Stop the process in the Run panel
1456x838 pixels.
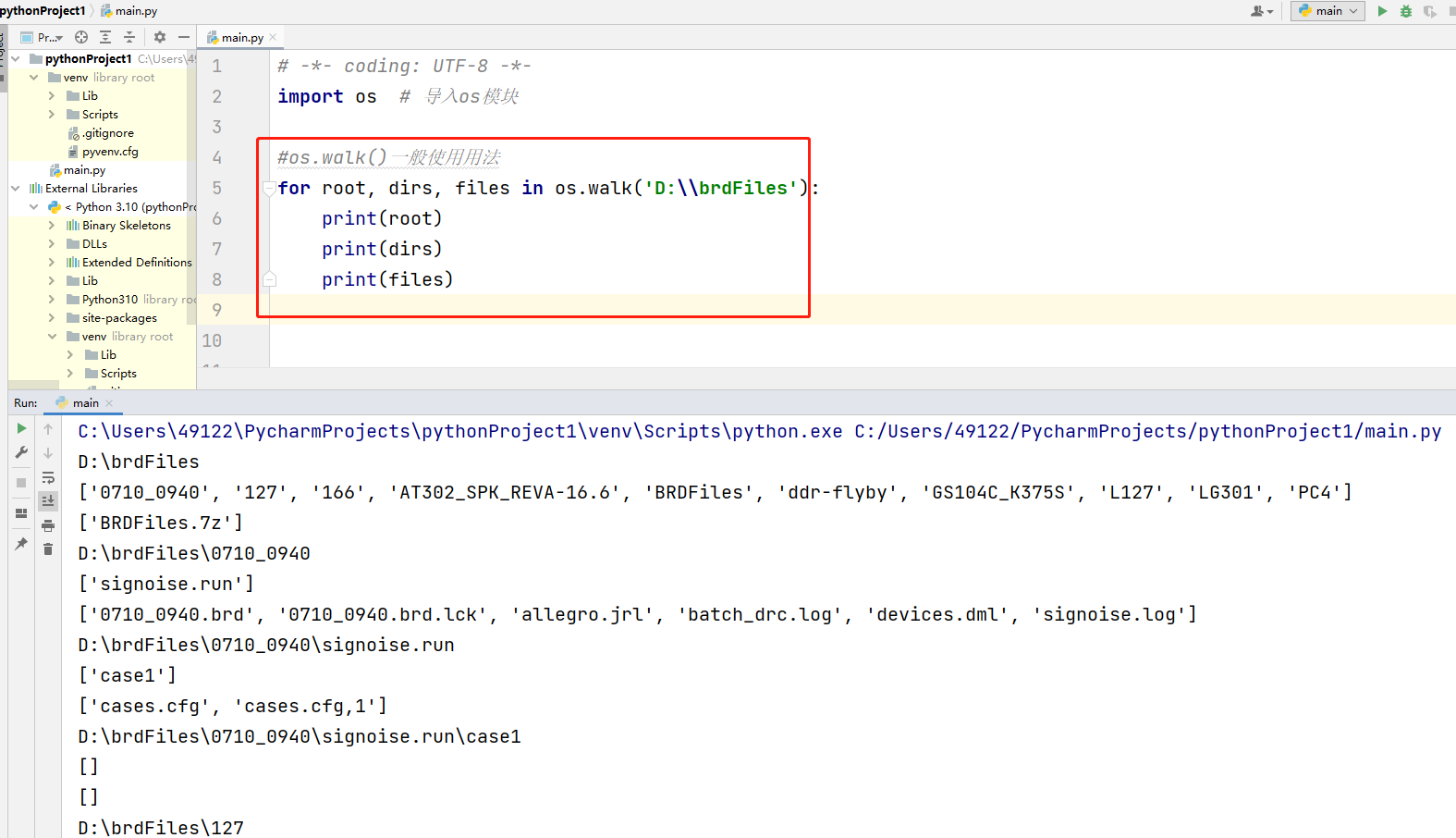(x=21, y=483)
